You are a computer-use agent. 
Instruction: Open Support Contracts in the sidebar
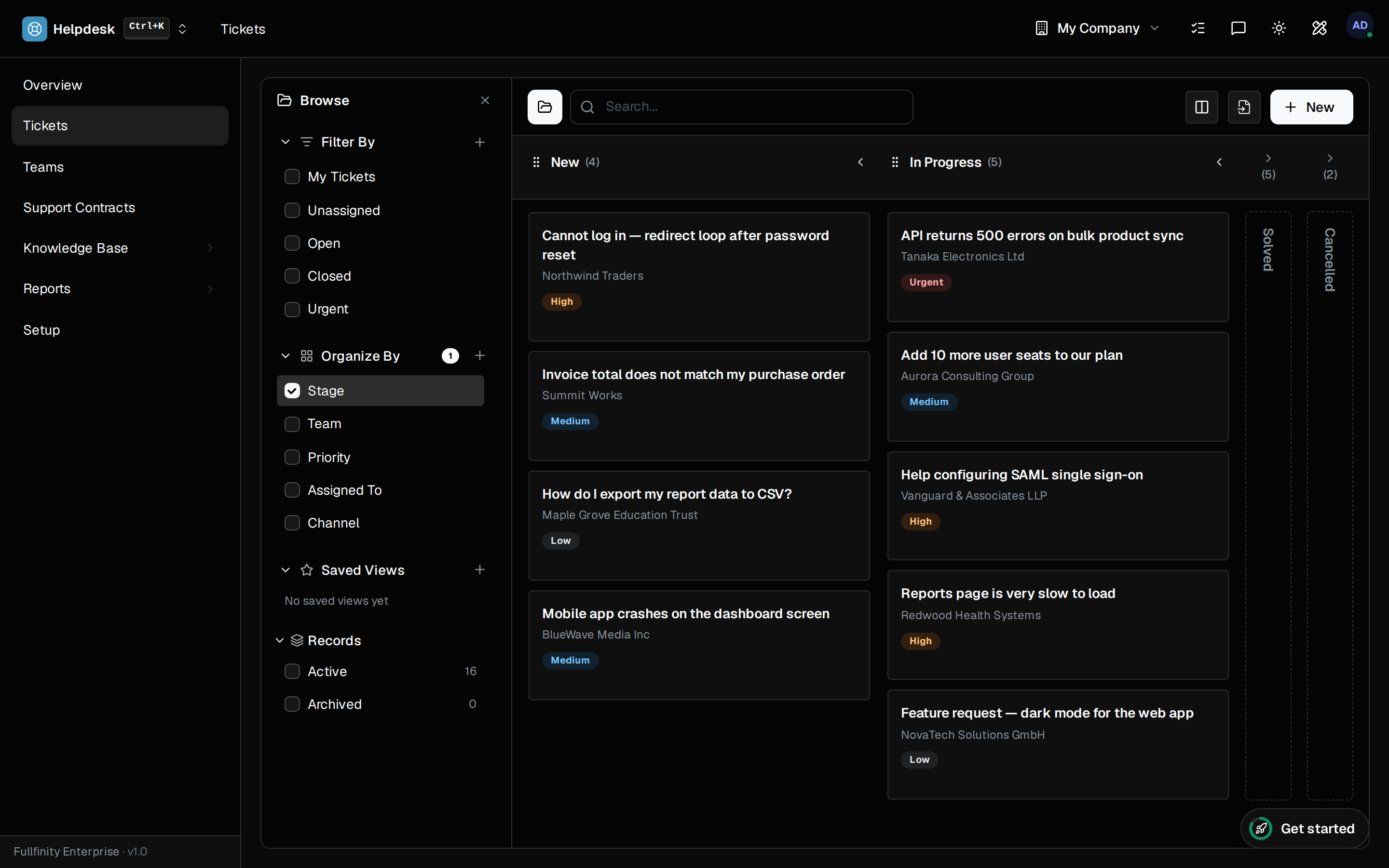coord(120,208)
